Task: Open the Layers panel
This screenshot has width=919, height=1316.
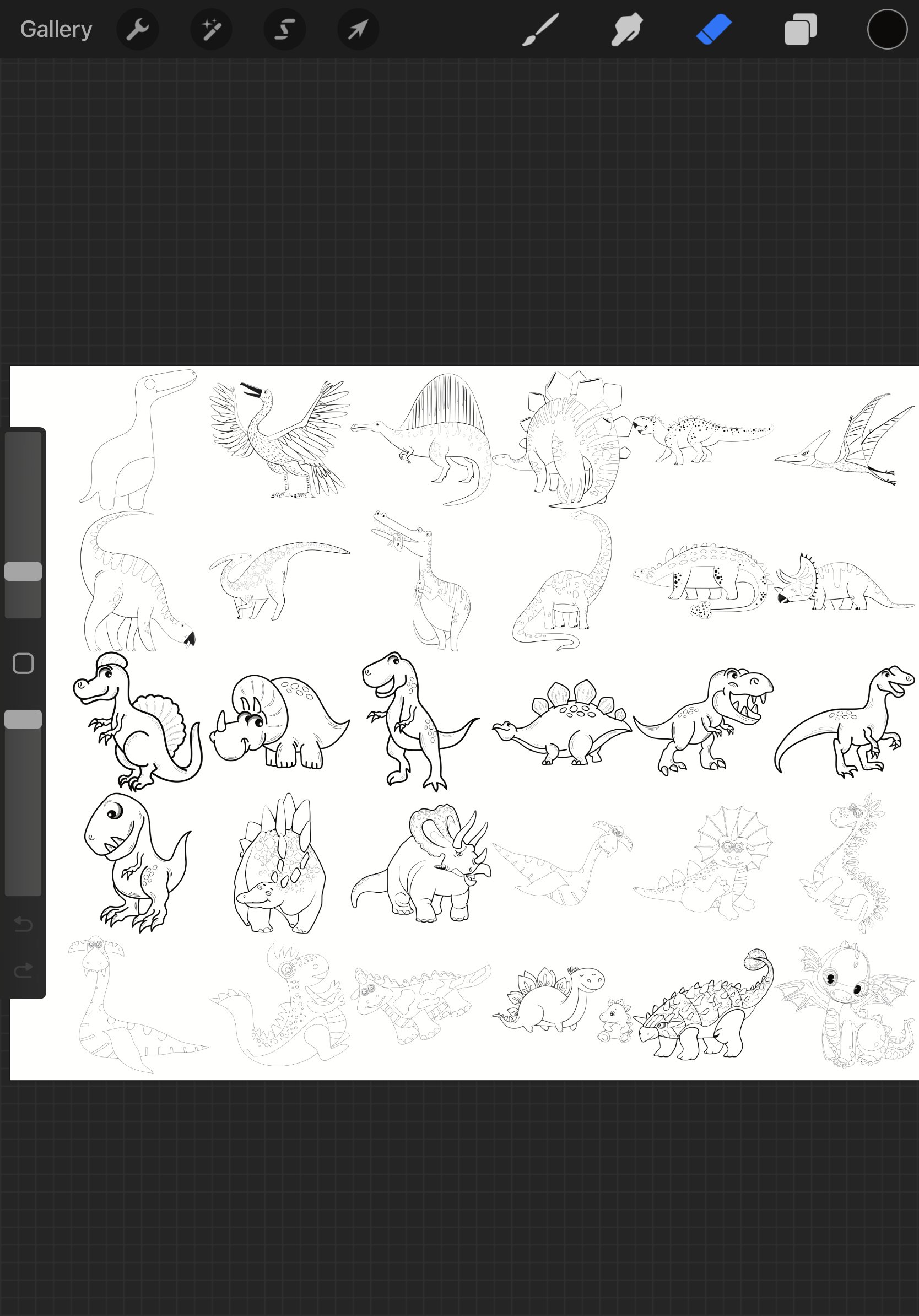Action: tap(801, 29)
